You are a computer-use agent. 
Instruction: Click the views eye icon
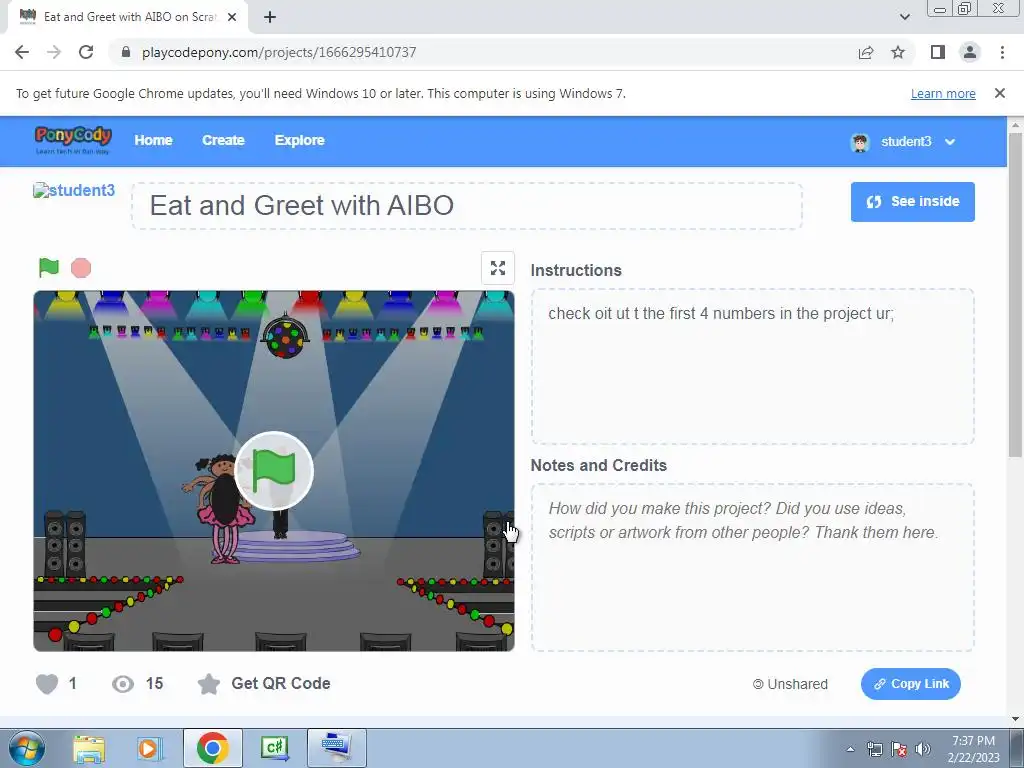[123, 684]
